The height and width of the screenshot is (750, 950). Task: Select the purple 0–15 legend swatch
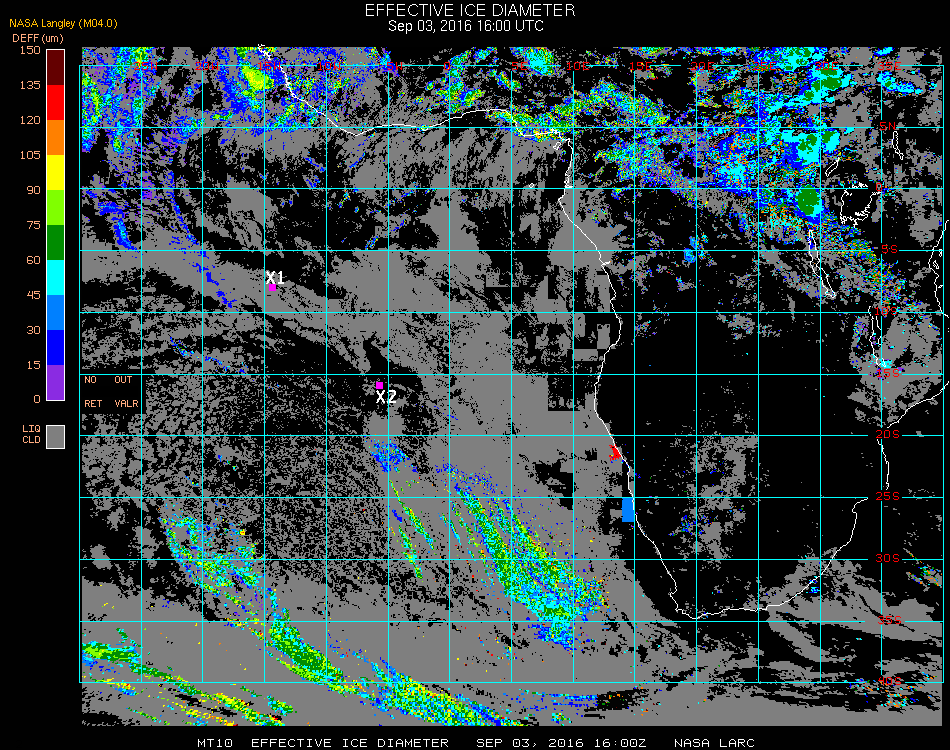[56, 382]
